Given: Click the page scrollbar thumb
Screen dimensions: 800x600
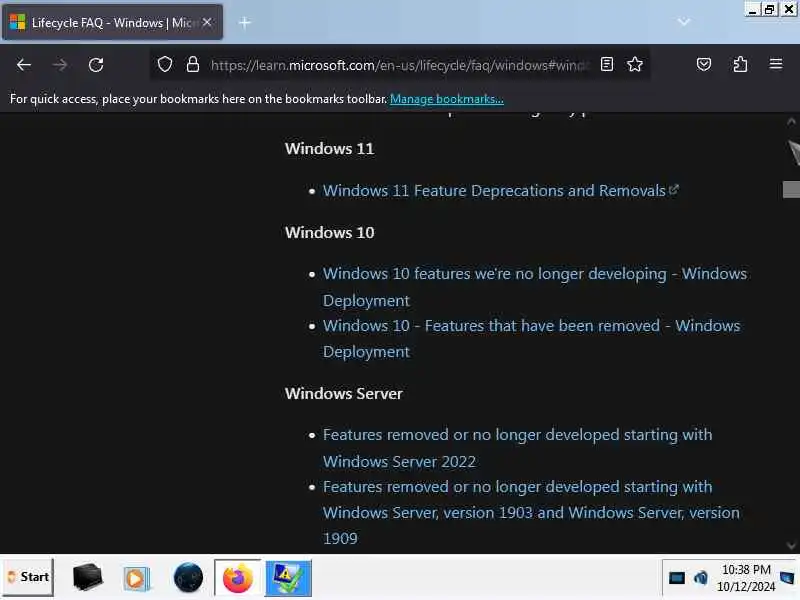Looking at the screenshot, I should [791, 189].
